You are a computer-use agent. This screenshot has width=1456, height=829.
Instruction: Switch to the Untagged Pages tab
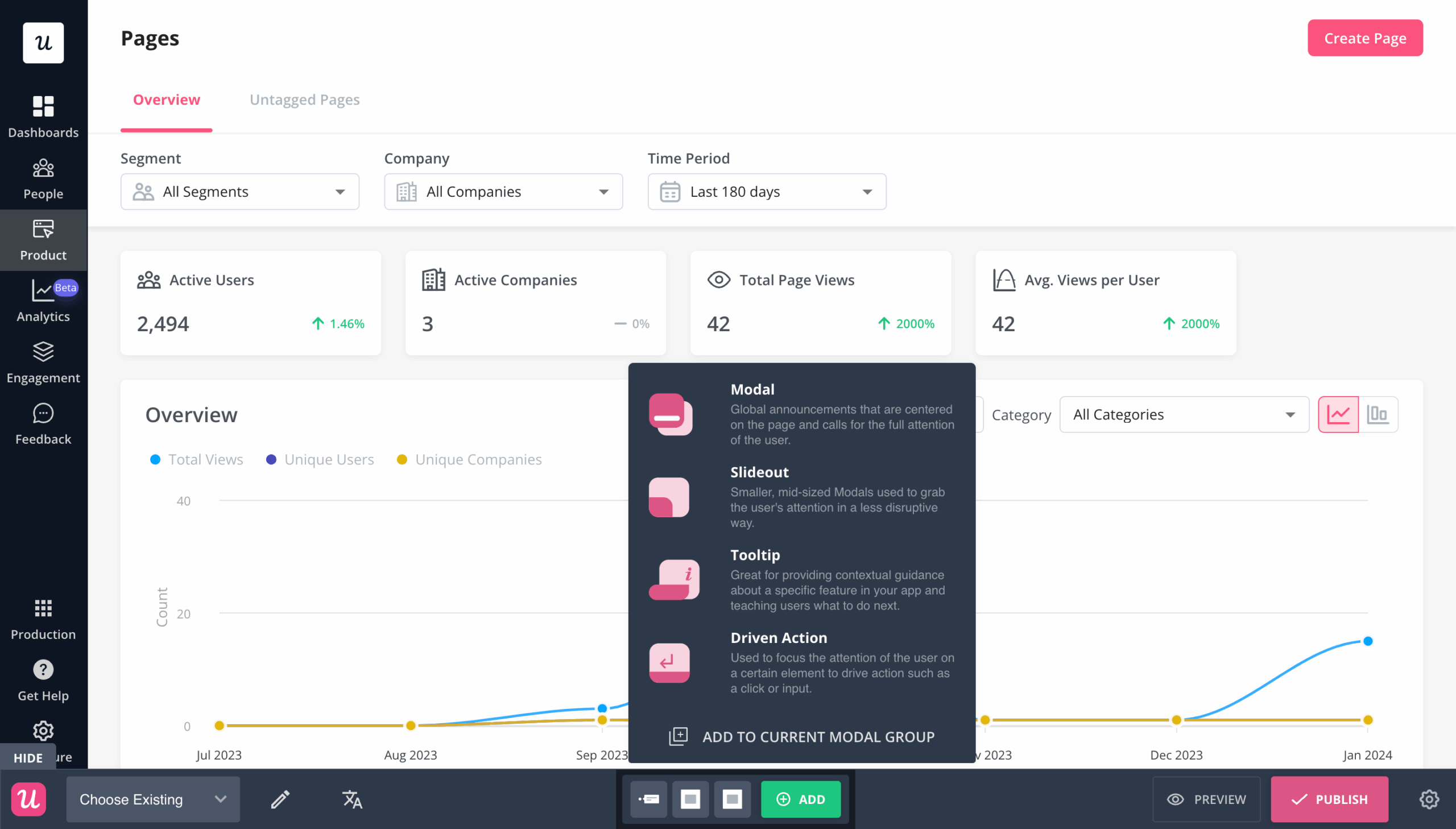pyautogui.click(x=304, y=100)
